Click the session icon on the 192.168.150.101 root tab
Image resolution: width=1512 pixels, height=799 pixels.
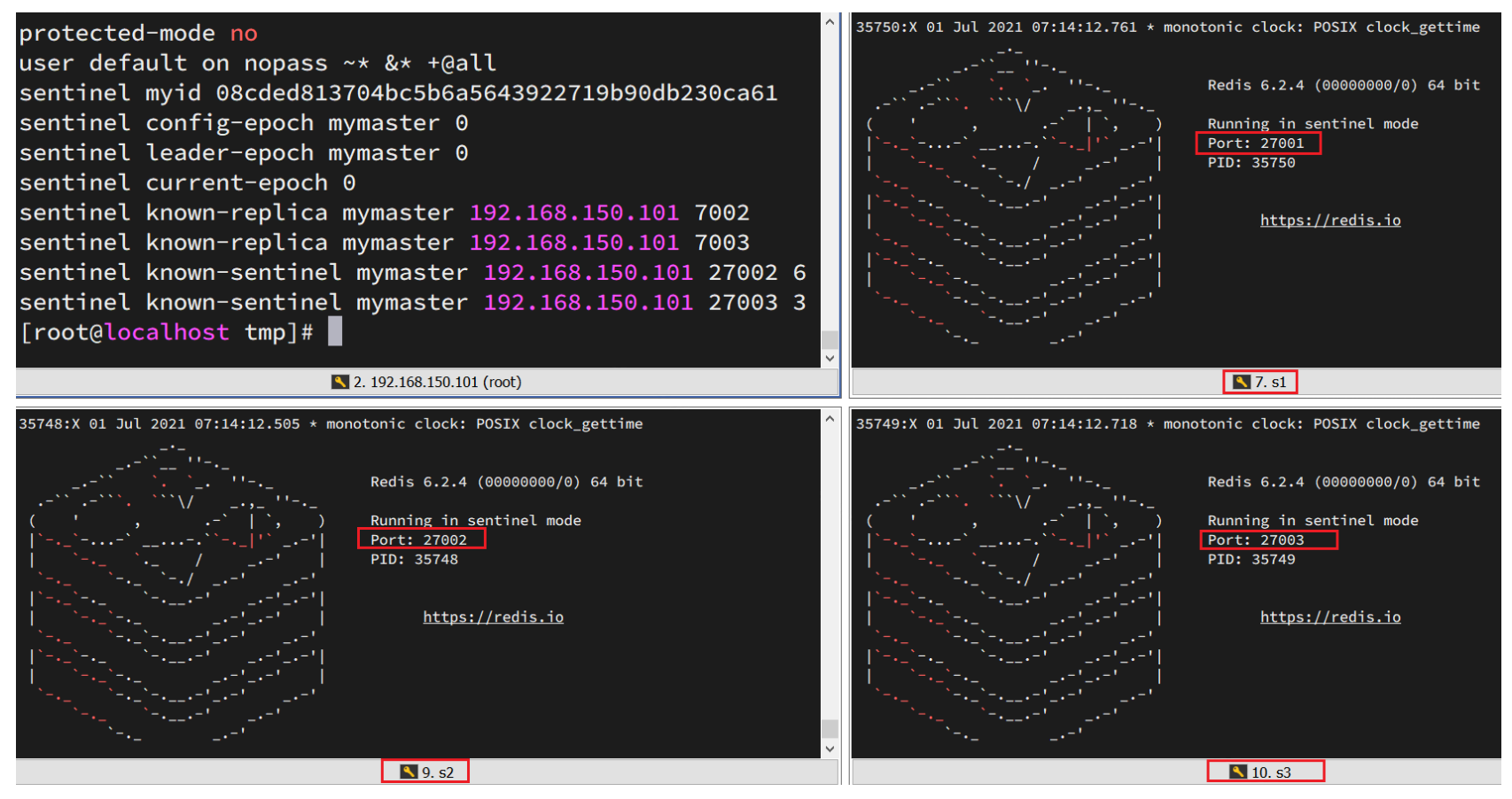click(x=340, y=382)
